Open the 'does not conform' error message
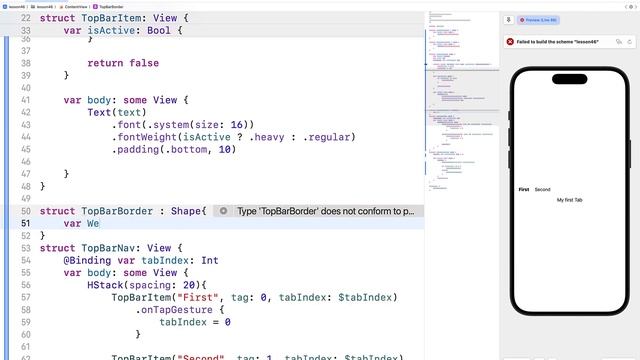This screenshot has height=360, width=640. coord(325,211)
